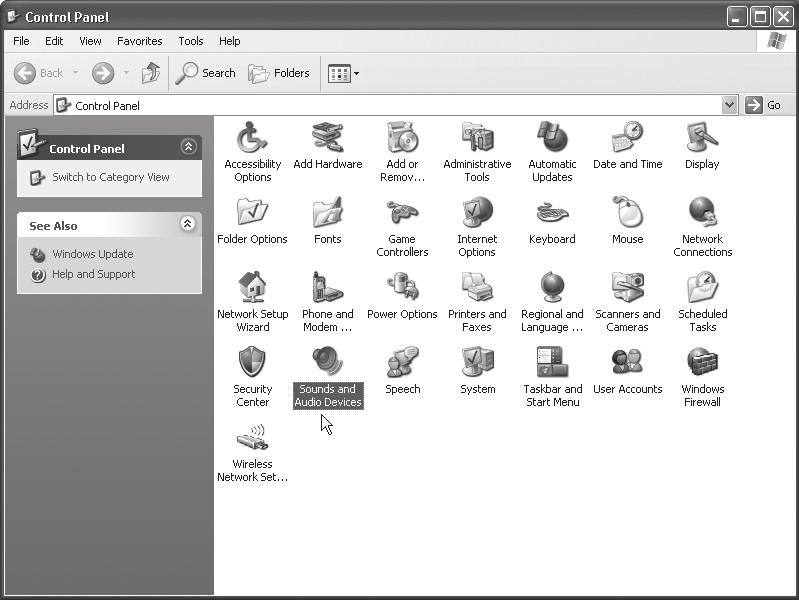
Task: Expand the Forward history dropdown arrow
Action: 126,73
